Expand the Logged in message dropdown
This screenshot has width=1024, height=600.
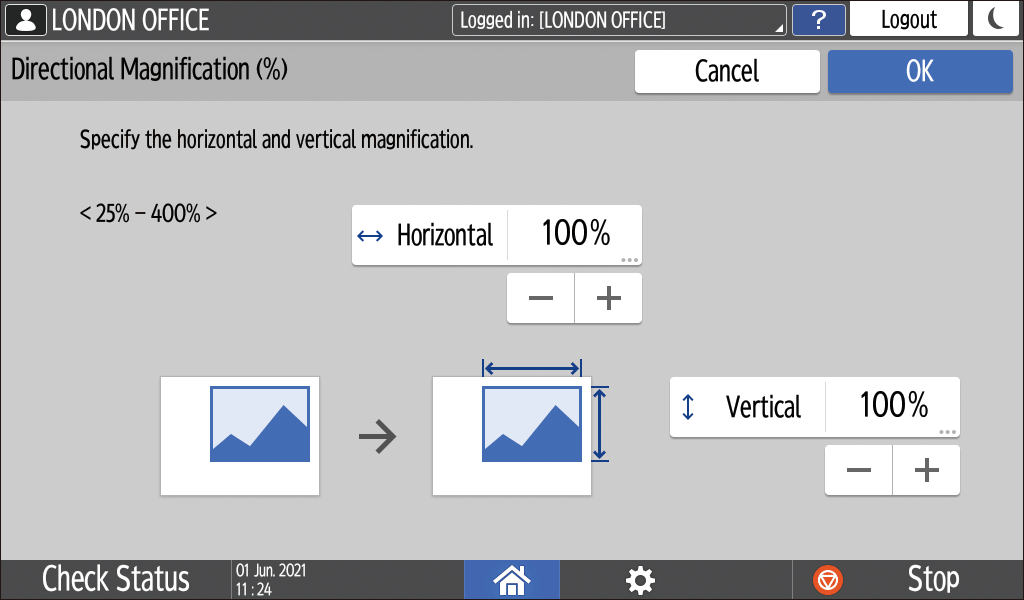point(619,20)
